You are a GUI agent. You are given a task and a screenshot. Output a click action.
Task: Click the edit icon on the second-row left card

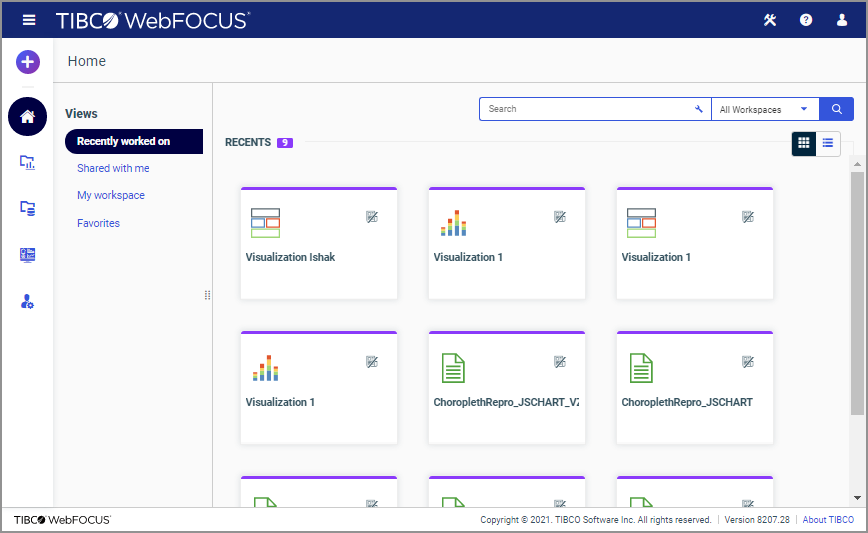pos(372,362)
